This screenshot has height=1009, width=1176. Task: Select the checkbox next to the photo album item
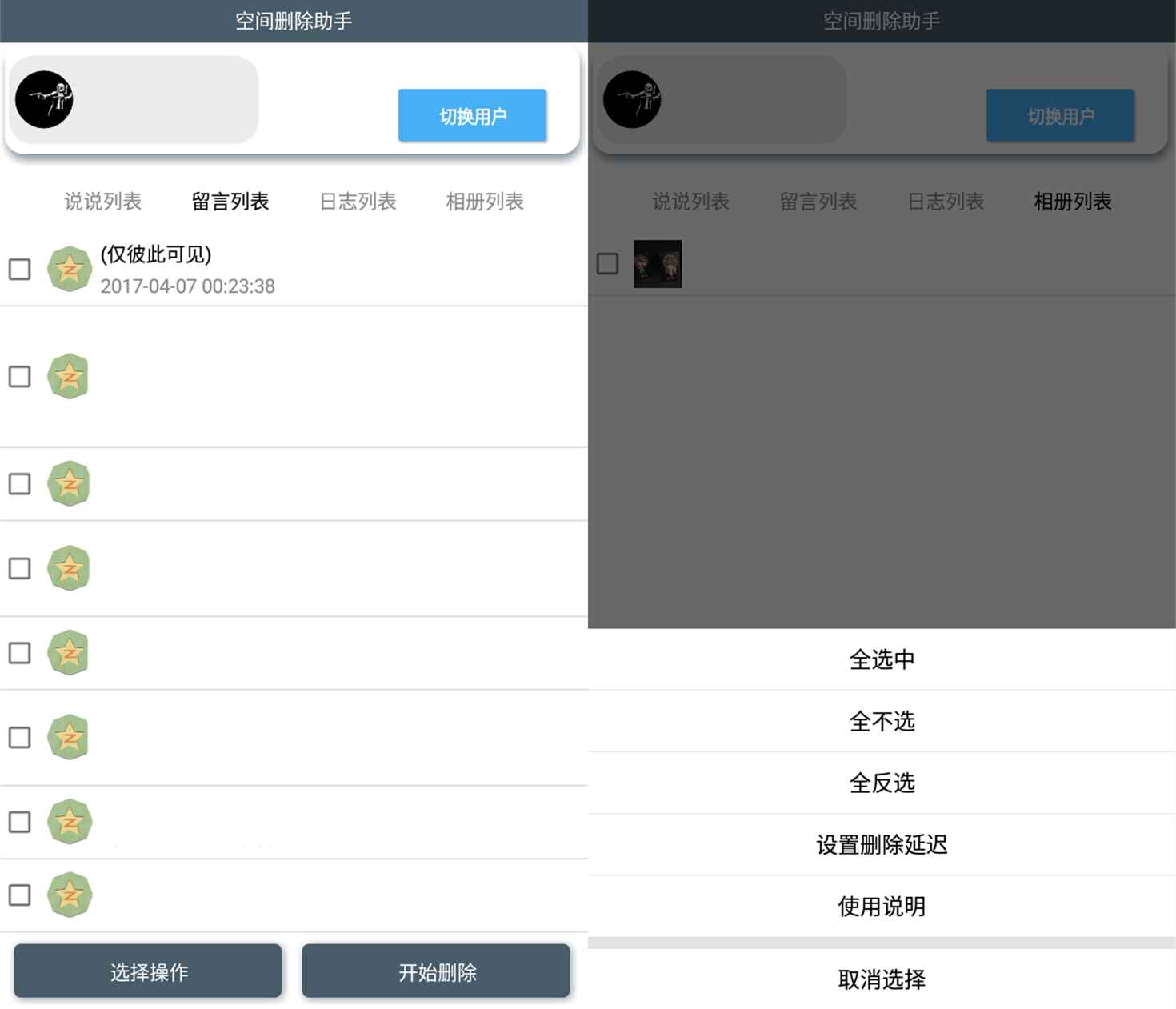608,262
